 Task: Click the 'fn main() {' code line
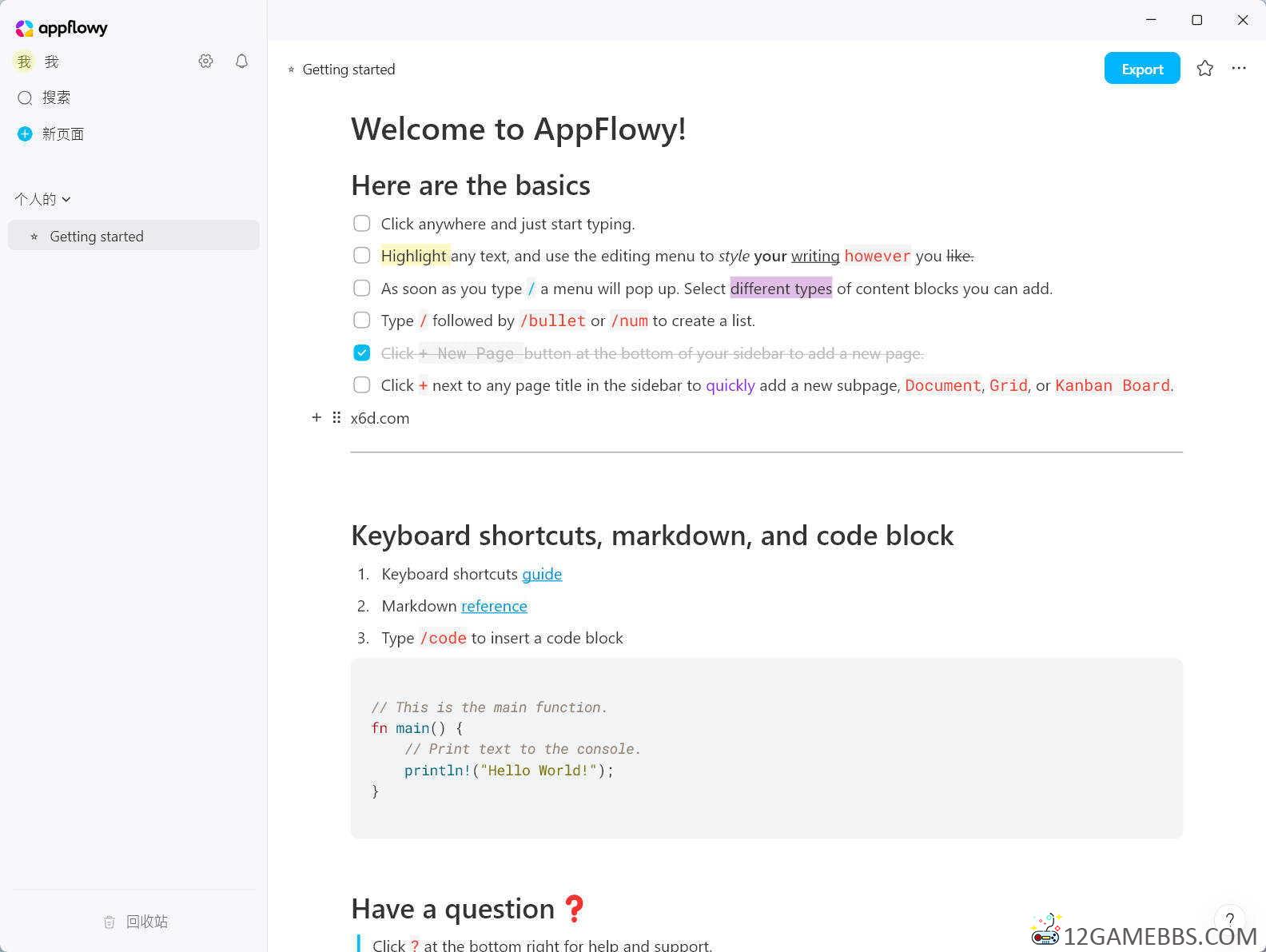(x=417, y=728)
